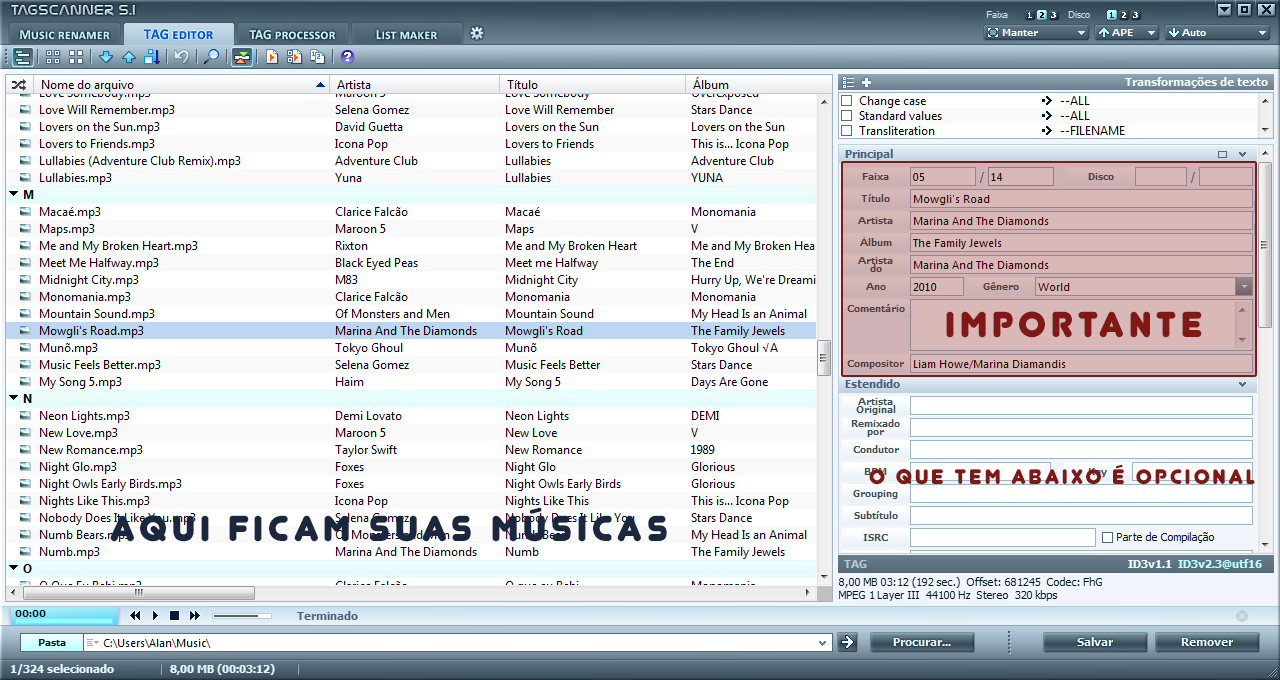This screenshot has width=1280, height=680.
Task: Click the orange-arrow single page toolbar icon
Action: (x=272, y=57)
